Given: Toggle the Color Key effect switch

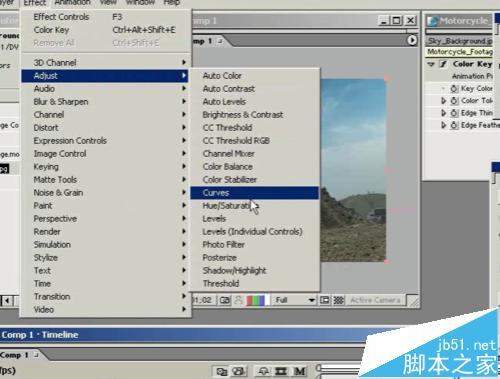Looking at the screenshot, I should [443, 64].
